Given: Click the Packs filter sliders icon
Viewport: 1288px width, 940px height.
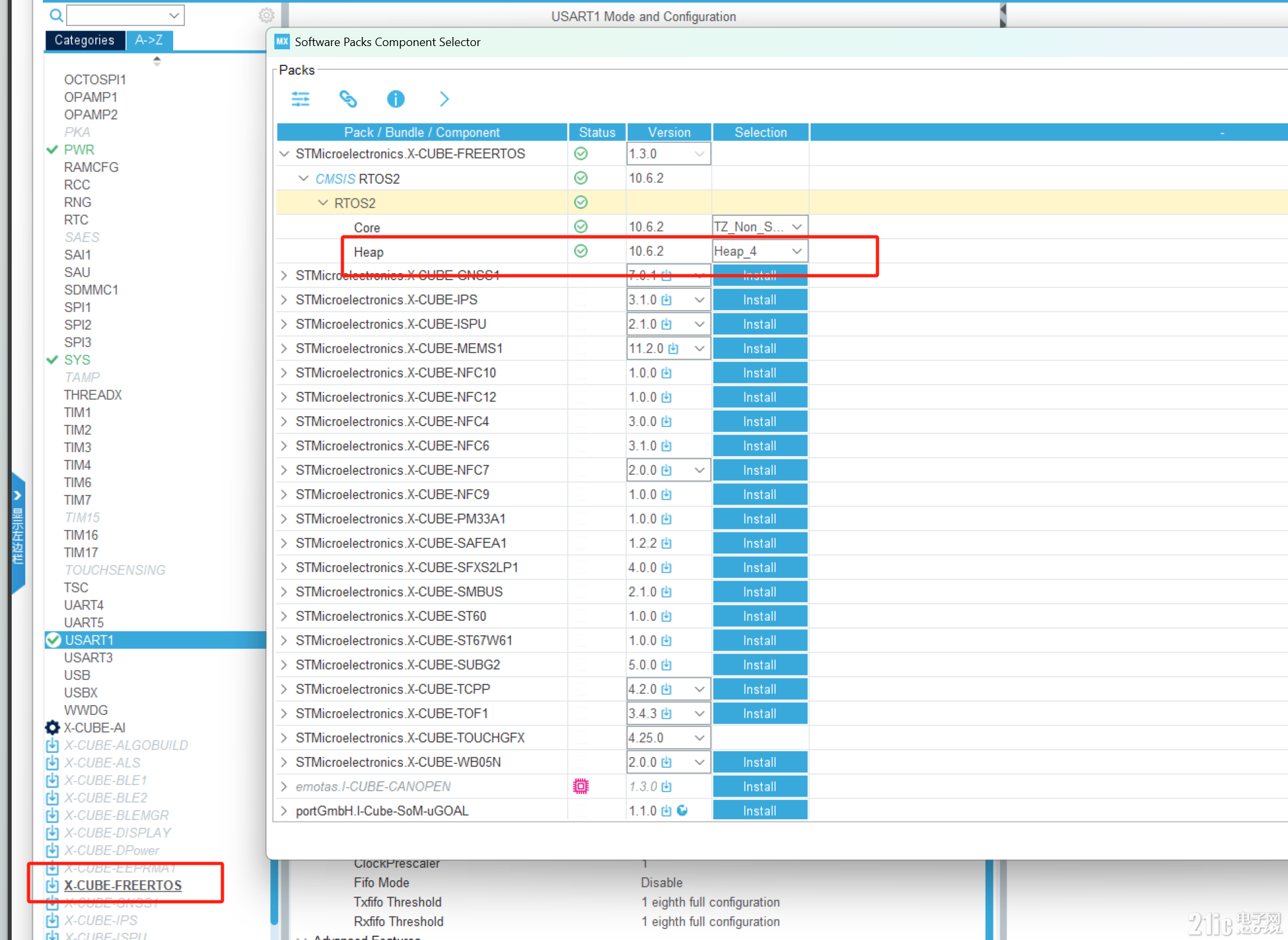Looking at the screenshot, I should 300,99.
